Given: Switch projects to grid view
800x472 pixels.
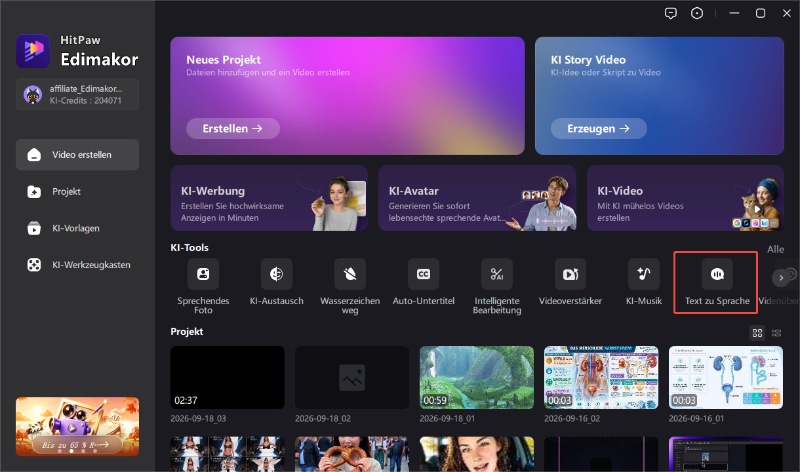Looking at the screenshot, I should [757, 333].
